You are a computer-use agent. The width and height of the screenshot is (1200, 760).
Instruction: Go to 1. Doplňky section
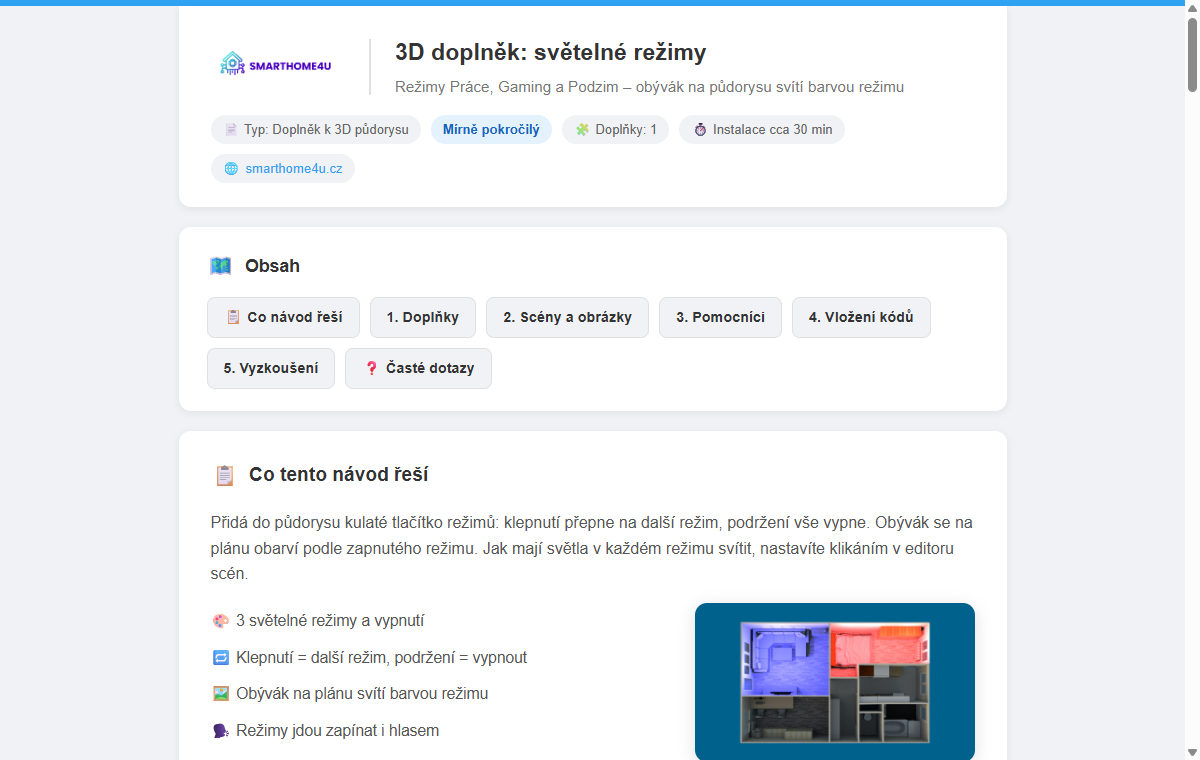[x=423, y=317]
